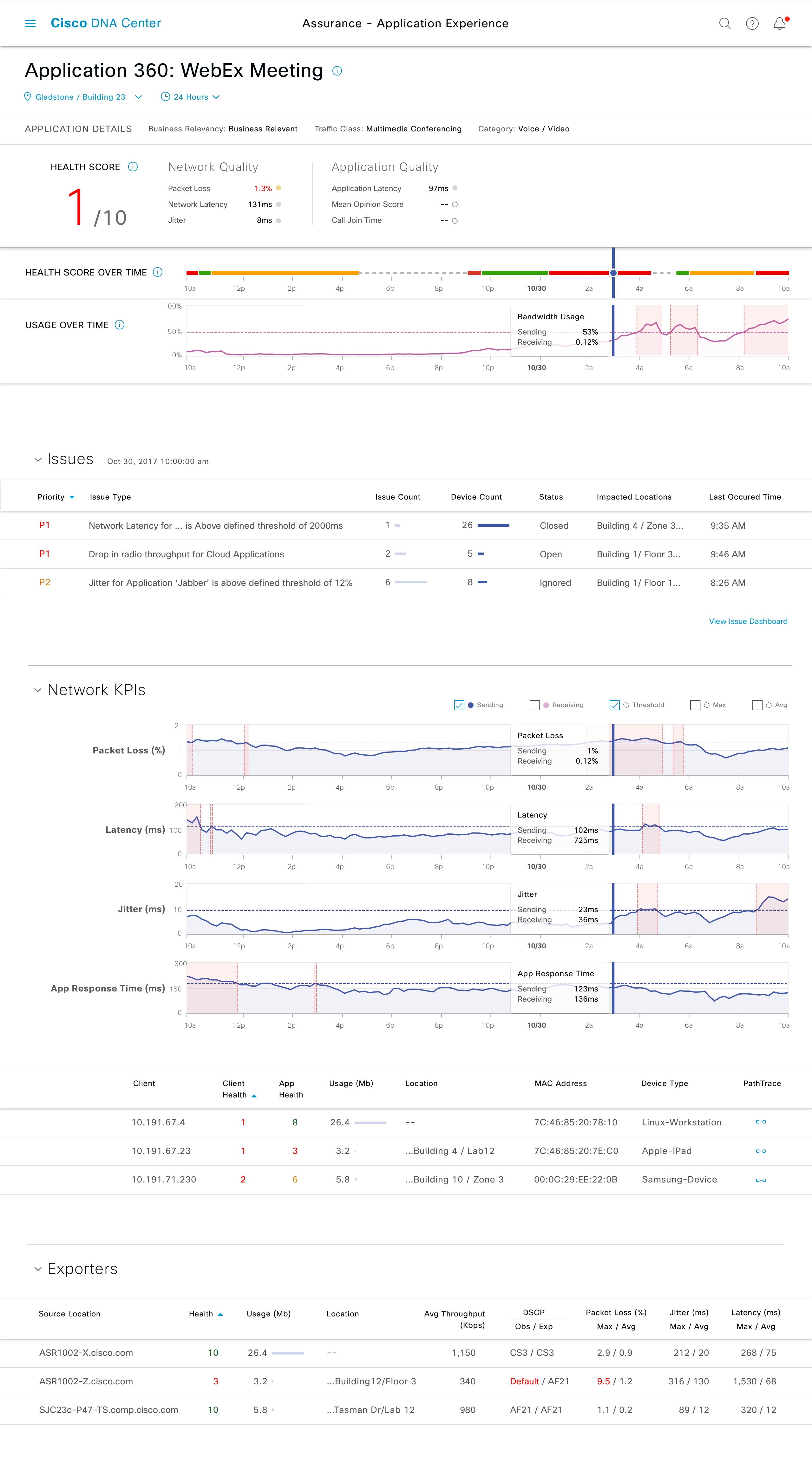Screen dimensions: 812x1484
Task: Click the Jitter KPI chart
Action: (x=487, y=909)
